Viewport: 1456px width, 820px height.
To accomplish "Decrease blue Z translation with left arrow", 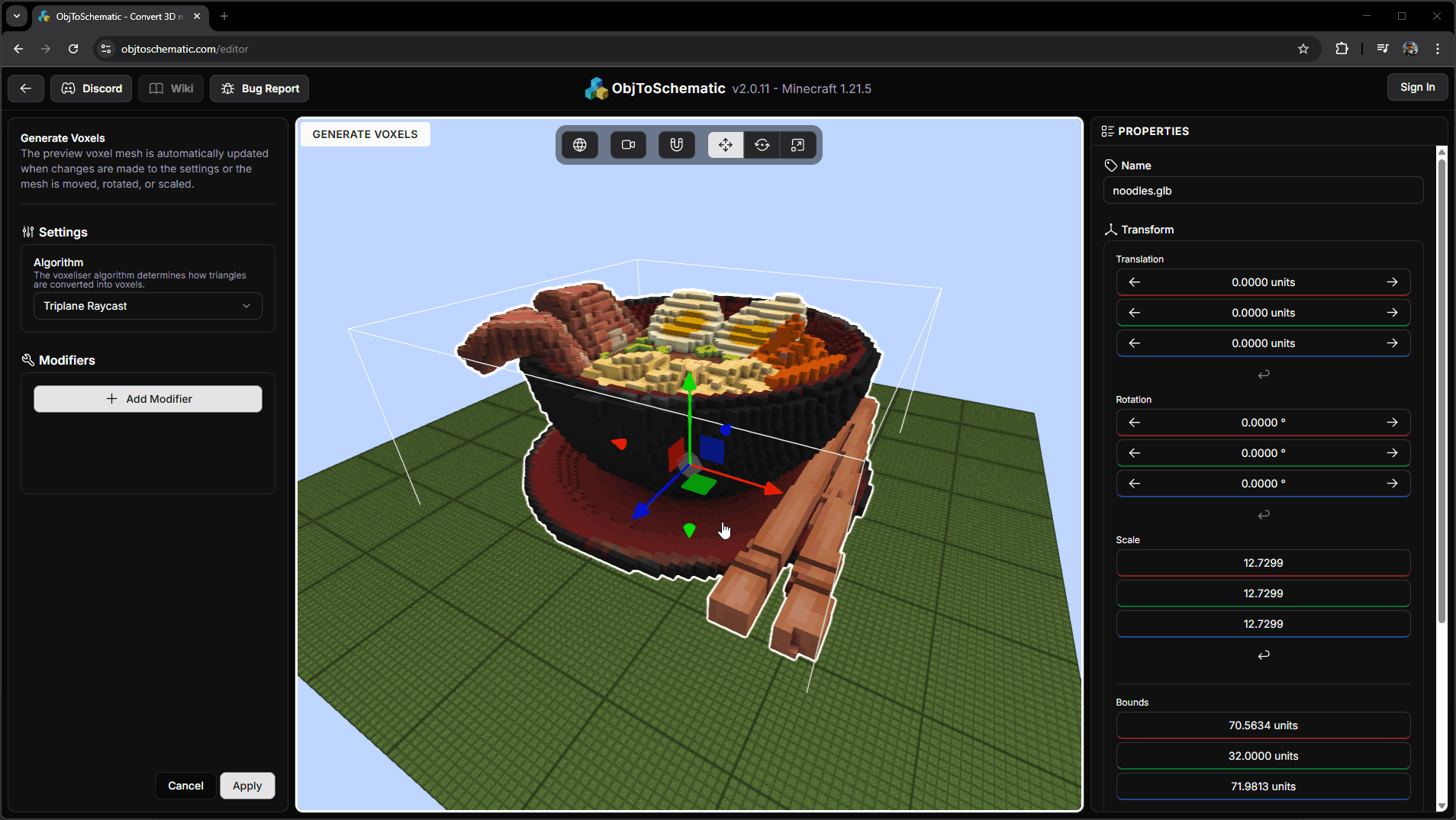I will [x=1135, y=343].
